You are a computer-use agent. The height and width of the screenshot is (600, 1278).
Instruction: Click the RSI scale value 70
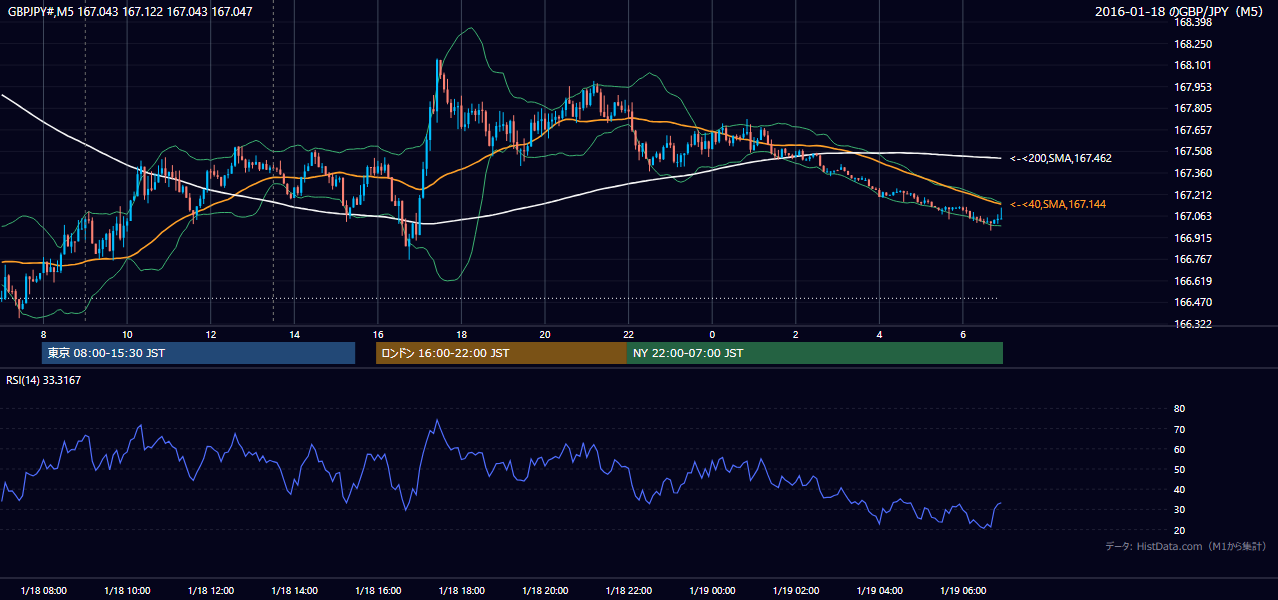point(1179,429)
